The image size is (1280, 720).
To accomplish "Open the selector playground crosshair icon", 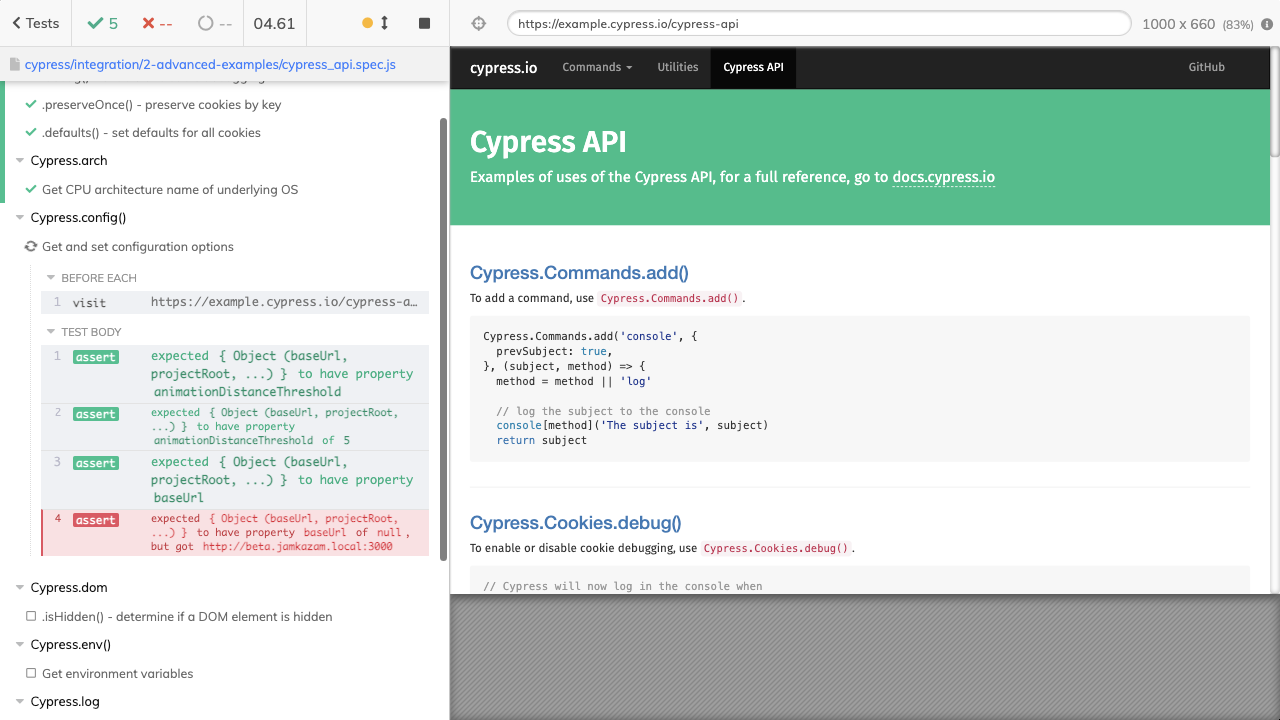I will (478, 24).
